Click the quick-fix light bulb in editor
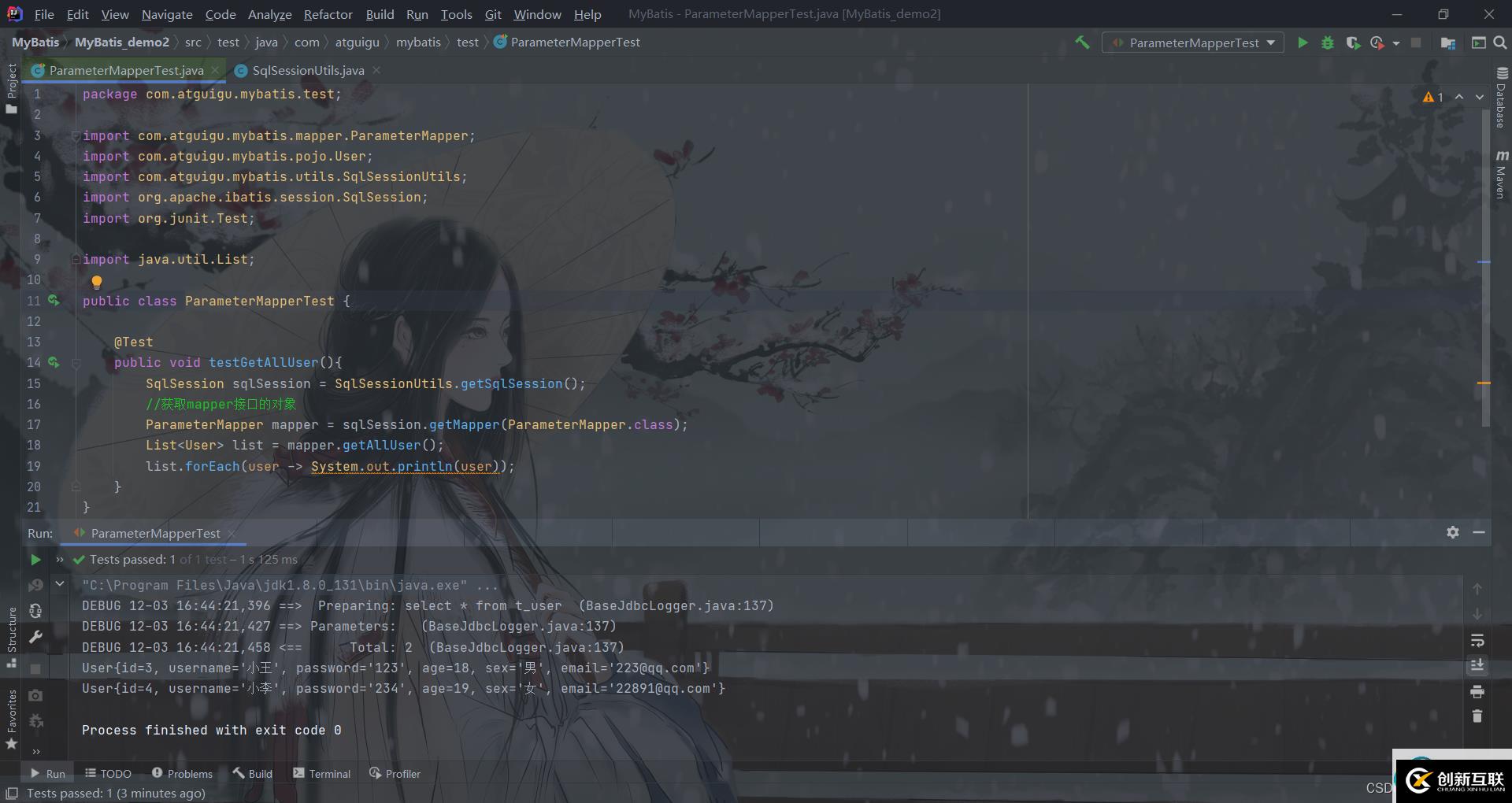This screenshot has width=1512, height=803. pos(97,282)
